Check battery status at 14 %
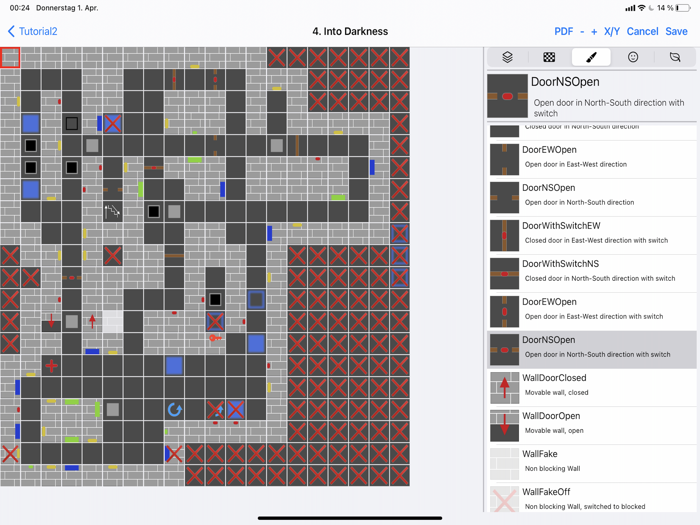Screen dimensions: 700x525 pyautogui.click(x=674, y=8)
